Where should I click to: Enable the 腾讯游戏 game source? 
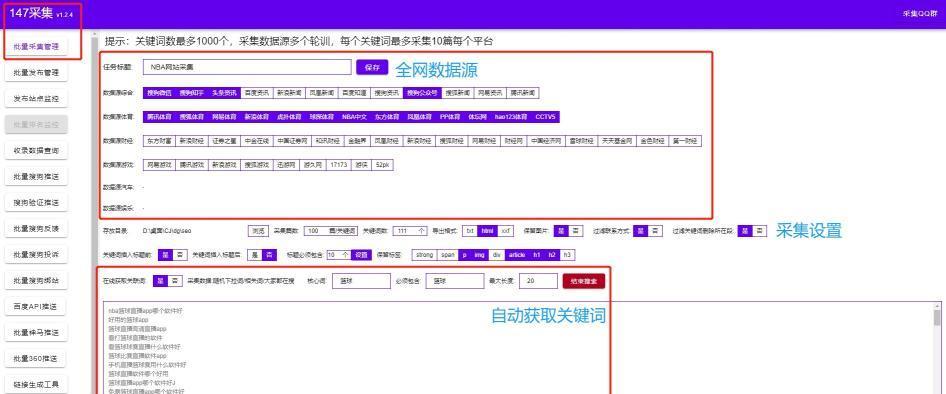click(x=192, y=164)
